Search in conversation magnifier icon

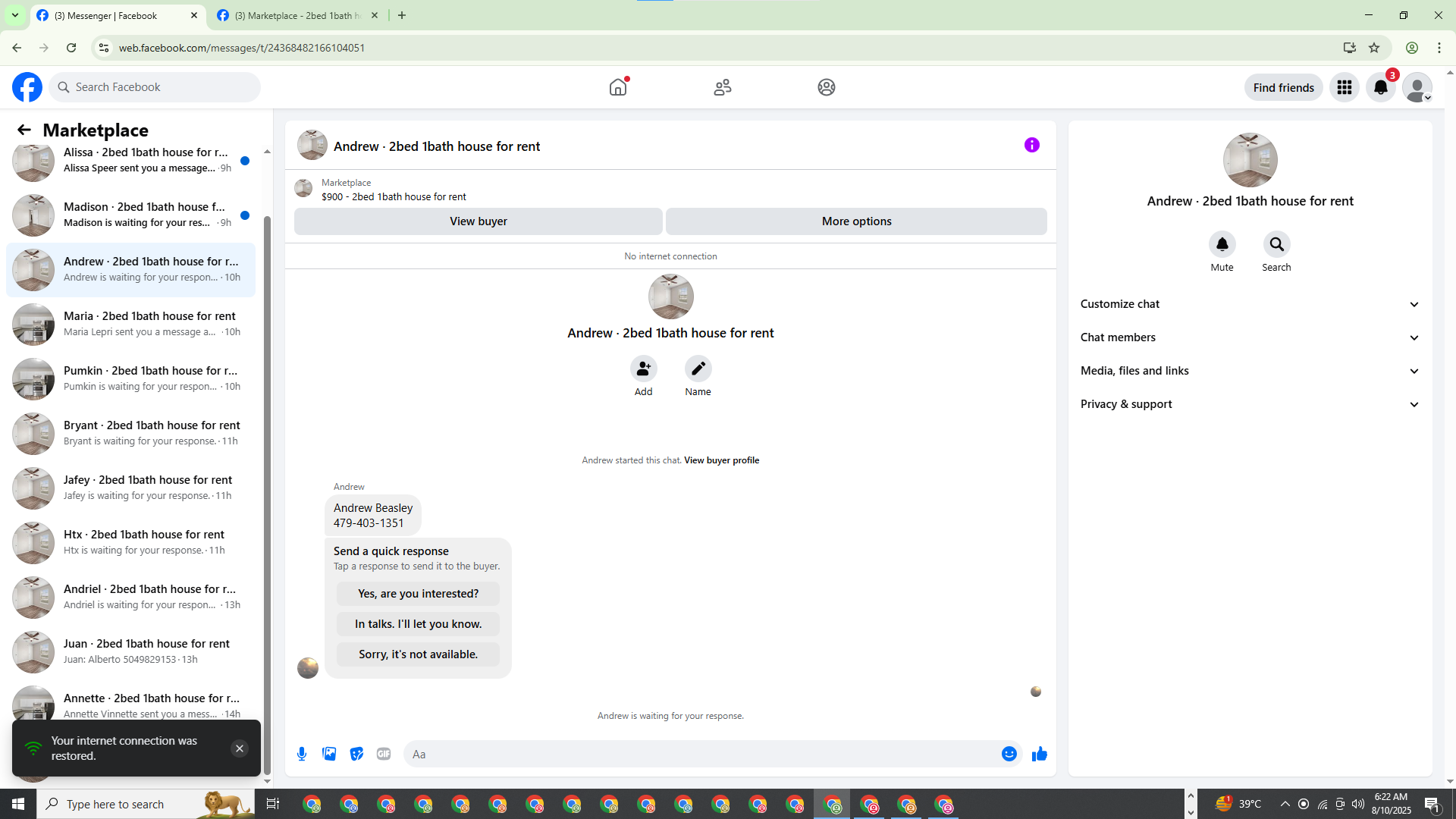1276,245
